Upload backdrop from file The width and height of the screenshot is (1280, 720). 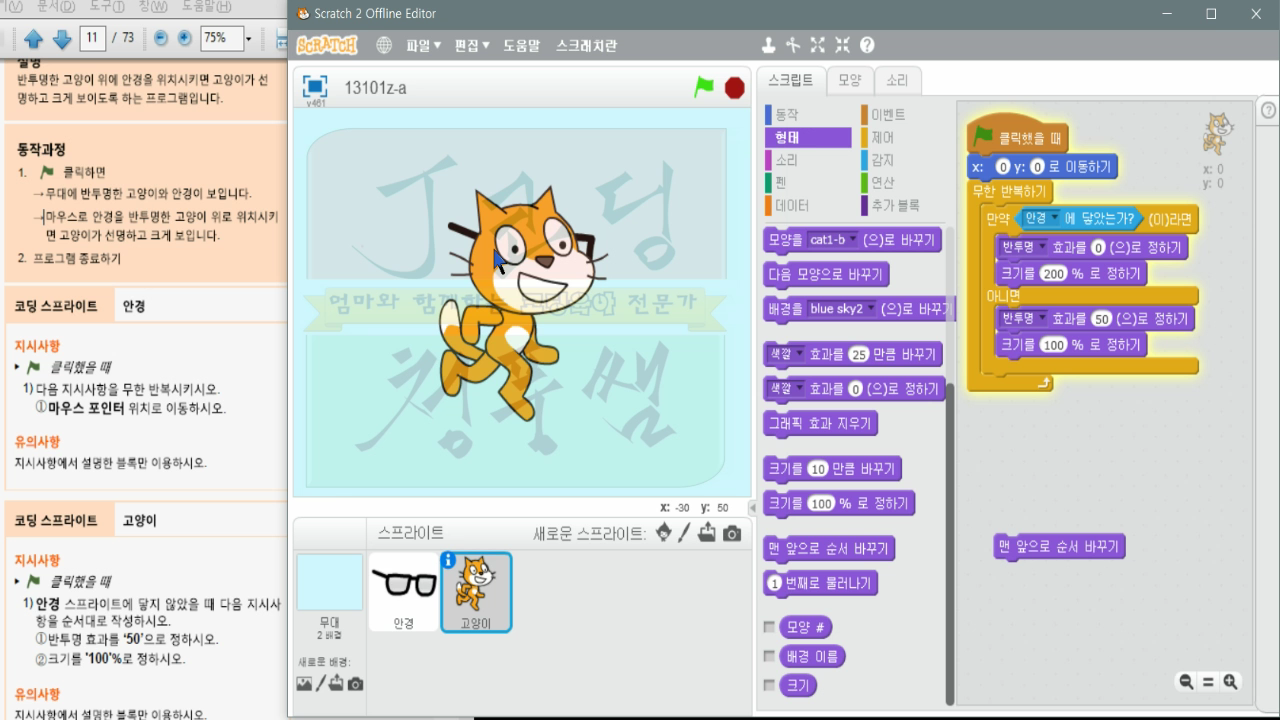pos(336,684)
